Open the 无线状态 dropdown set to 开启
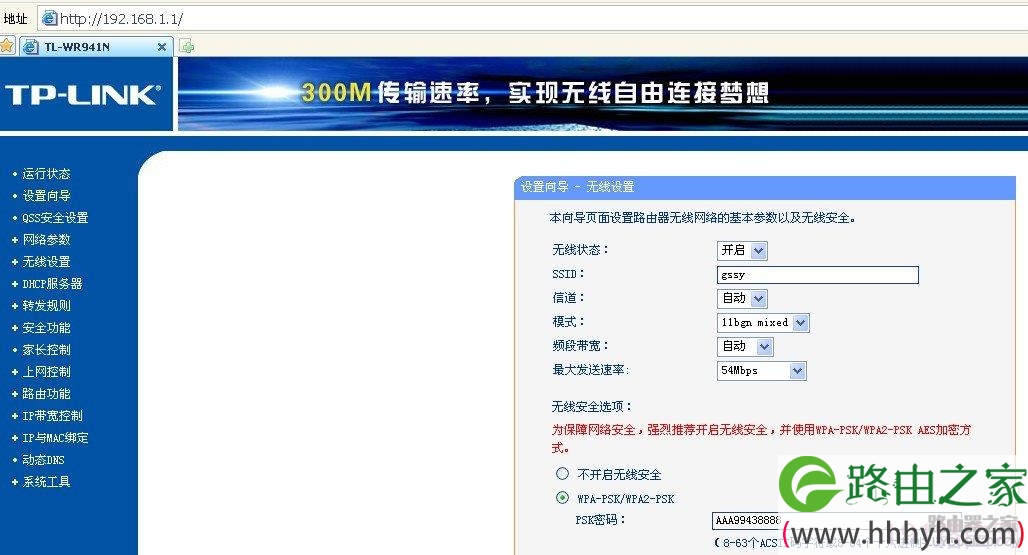The image size is (1028, 555). pyautogui.click(x=742, y=250)
